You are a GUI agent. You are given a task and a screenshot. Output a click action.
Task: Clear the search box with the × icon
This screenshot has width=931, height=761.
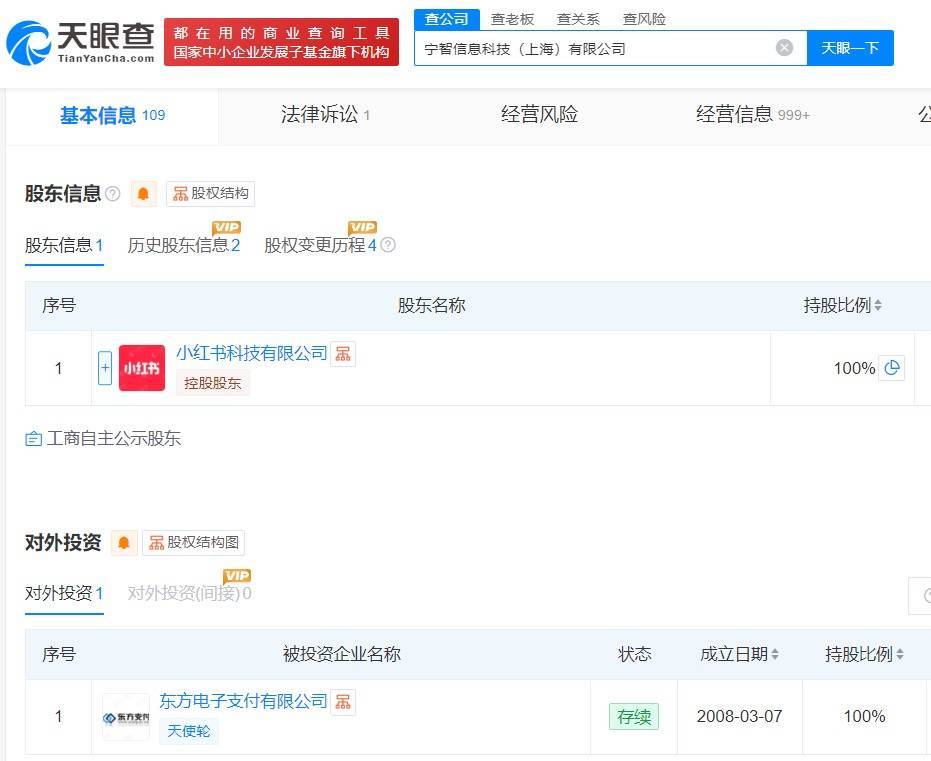pyautogui.click(x=784, y=47)
